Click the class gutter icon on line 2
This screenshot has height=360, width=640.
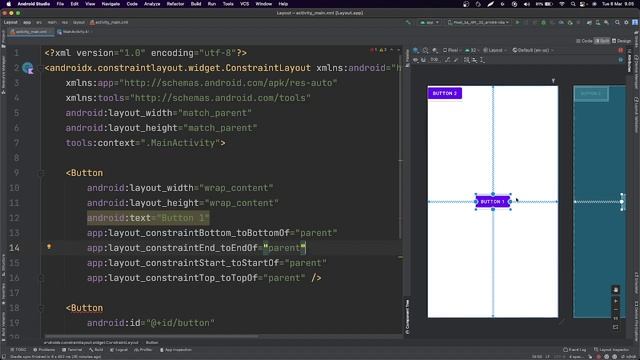pyautogui.click(x=28, y=68)
